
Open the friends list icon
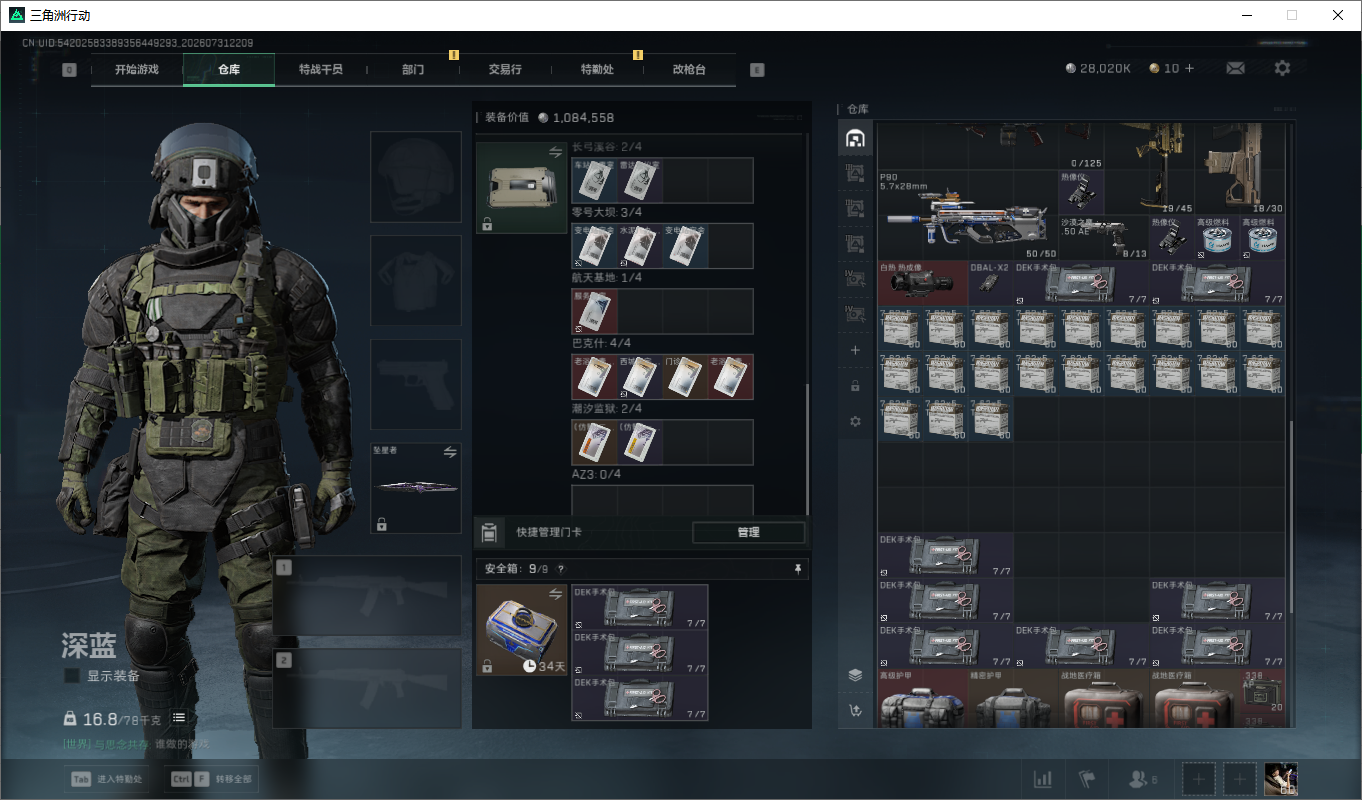point(1141,779)
